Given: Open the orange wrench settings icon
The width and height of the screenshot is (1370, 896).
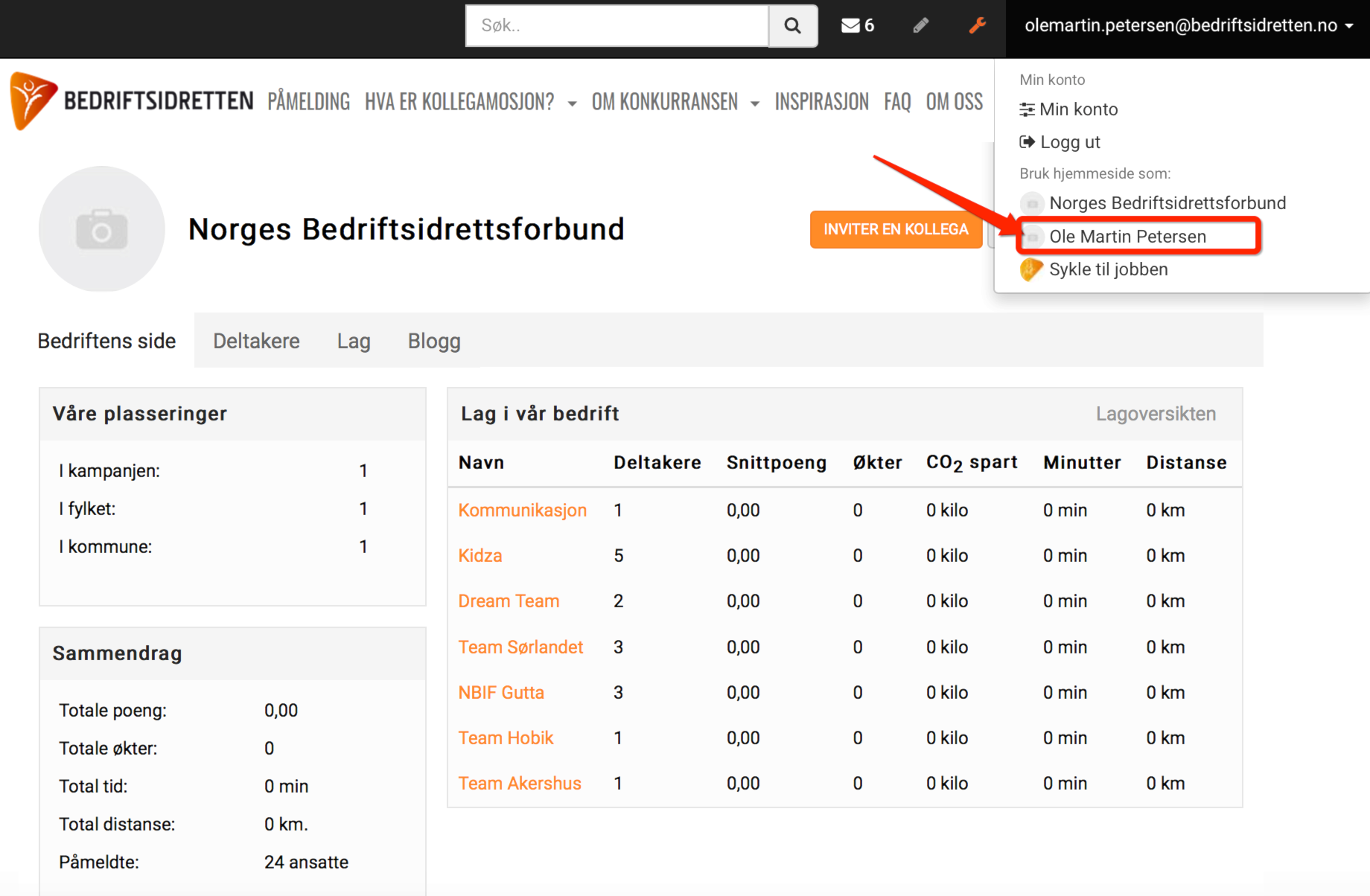Looking at the screenshot, I should pyautogui.click(x=978, y=26).
